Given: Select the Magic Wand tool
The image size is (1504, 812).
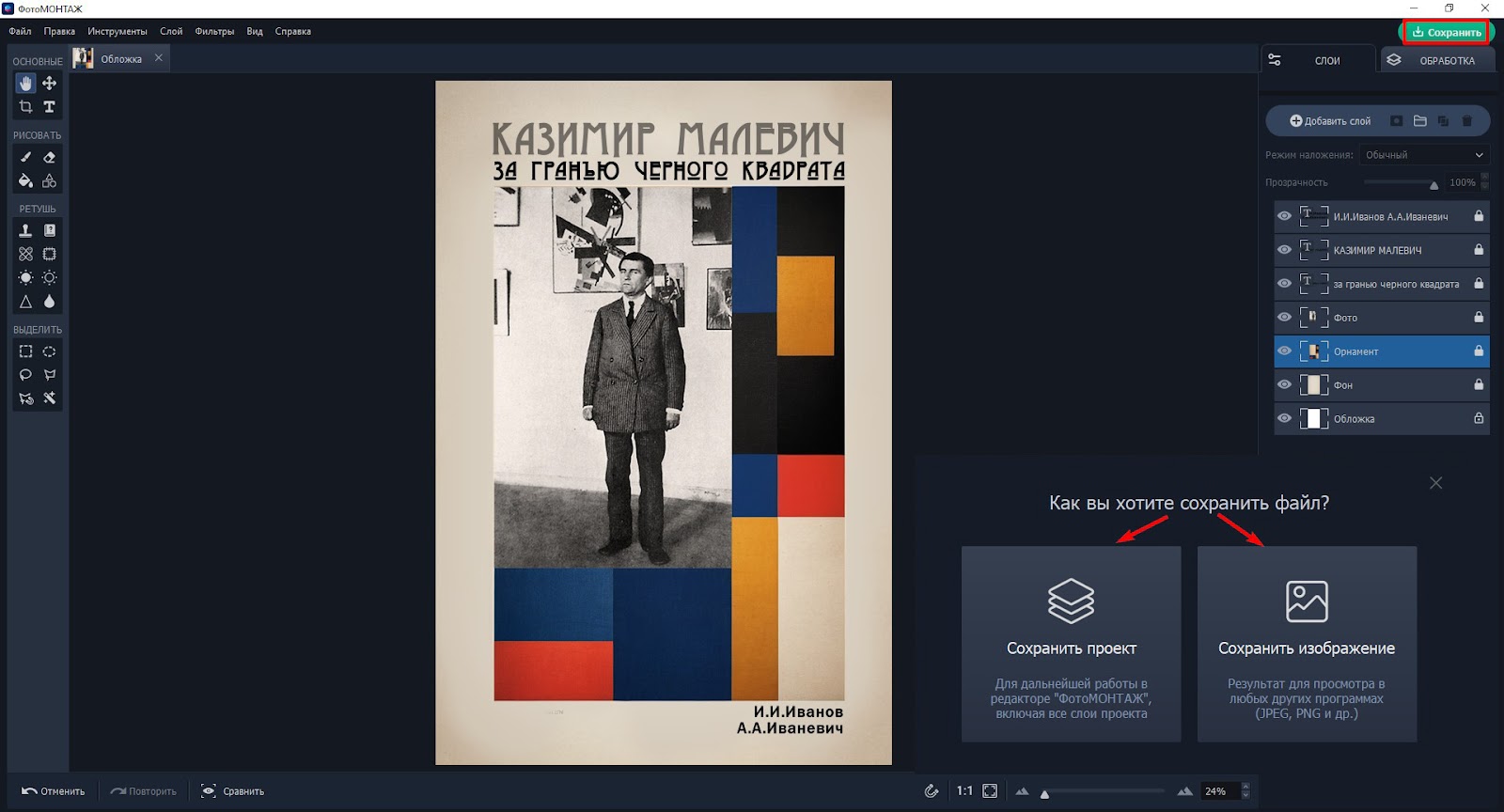Looking at the screenshot, I should click(x=50, y=398).
